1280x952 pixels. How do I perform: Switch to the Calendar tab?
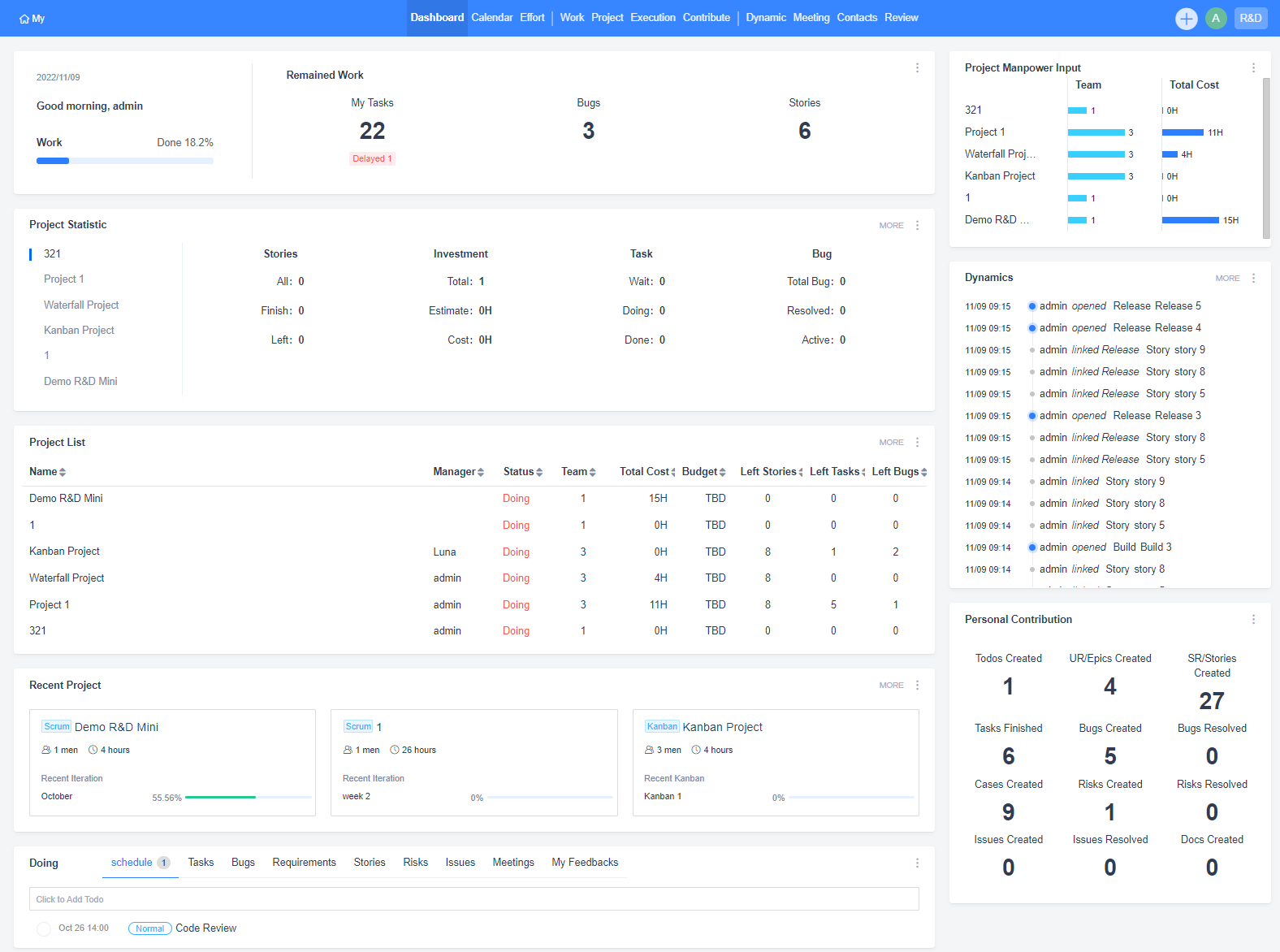pos(491,18)
